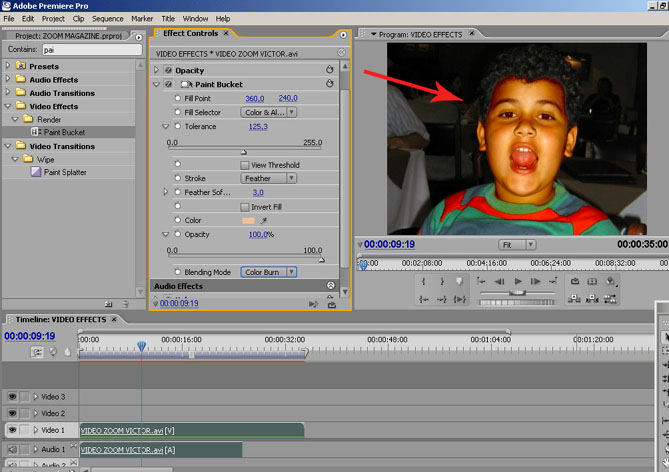
Task: Expand the Audio Transitions folder
Action: 8,93
